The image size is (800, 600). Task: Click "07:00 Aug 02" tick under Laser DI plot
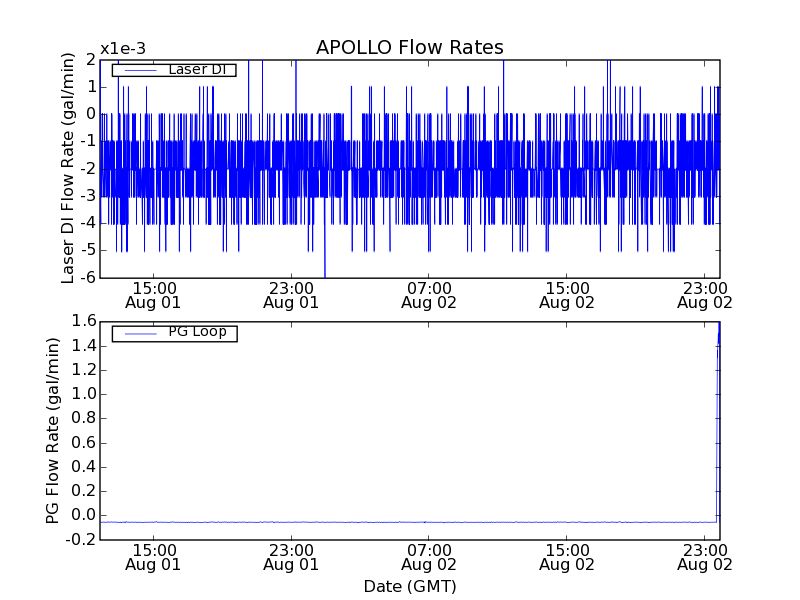[429, 296]
